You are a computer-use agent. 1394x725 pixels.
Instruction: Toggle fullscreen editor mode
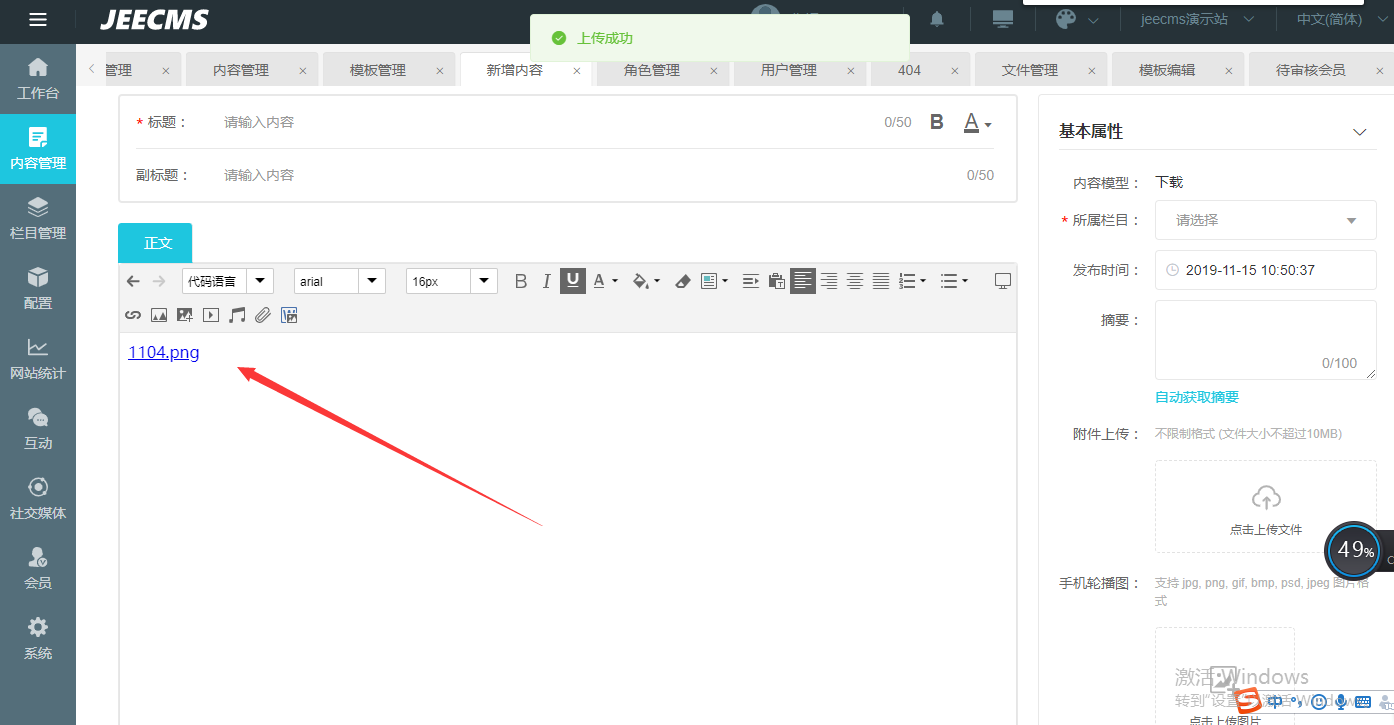pyautogui.click(x=1003, y=281)
